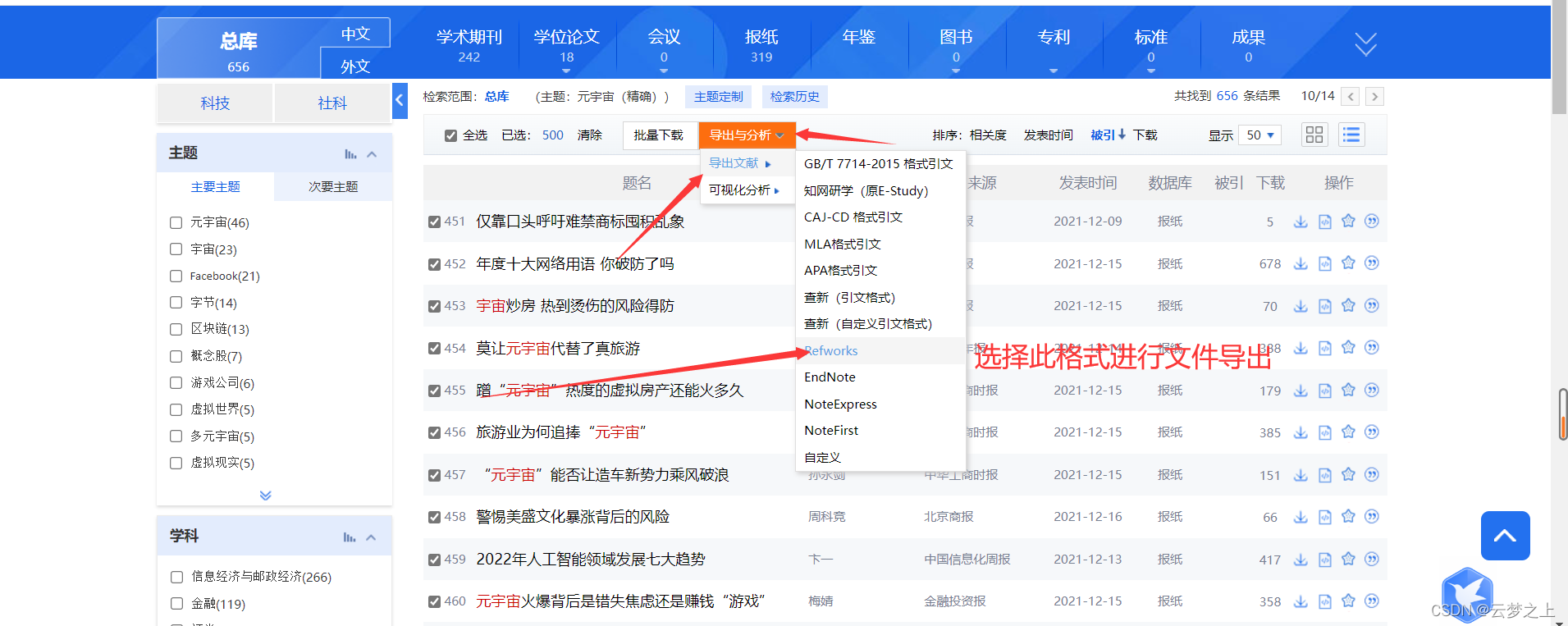Download the article in row 456
This screenshot has height=626, width=1568.
pyautogui.click(x=1301, y=432)
